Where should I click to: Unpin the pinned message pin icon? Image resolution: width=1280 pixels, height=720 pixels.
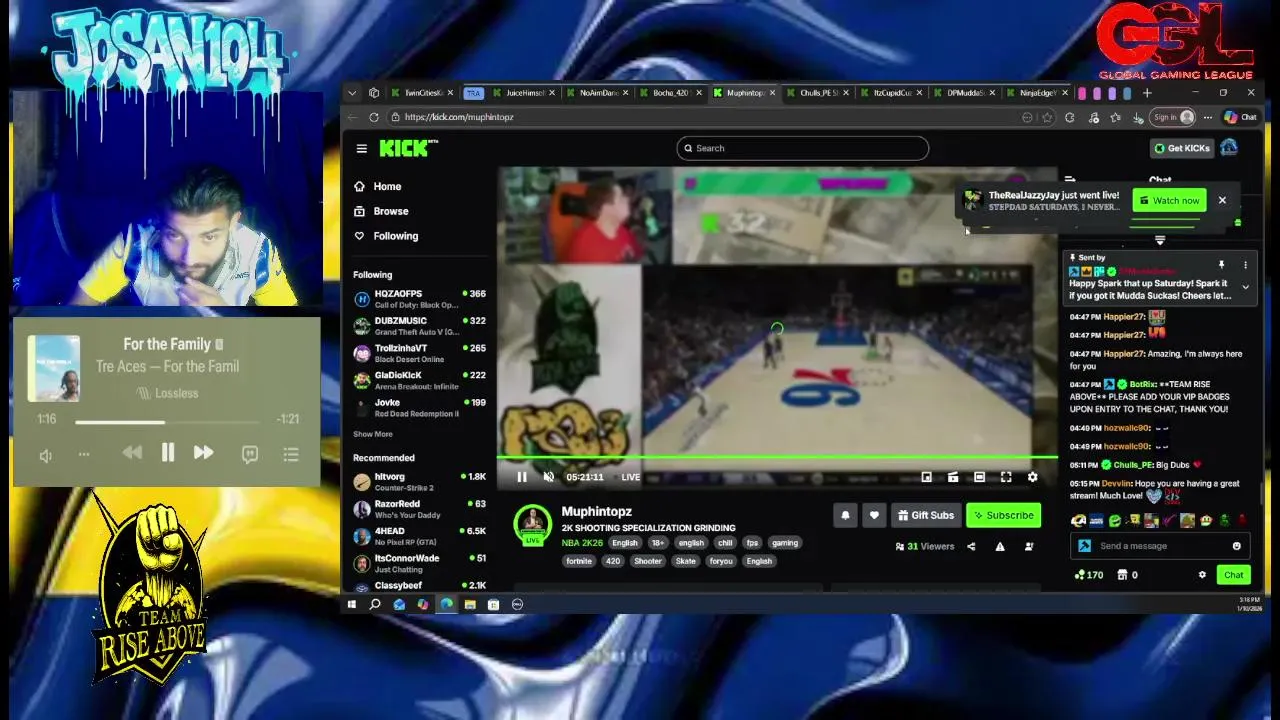1221,265
